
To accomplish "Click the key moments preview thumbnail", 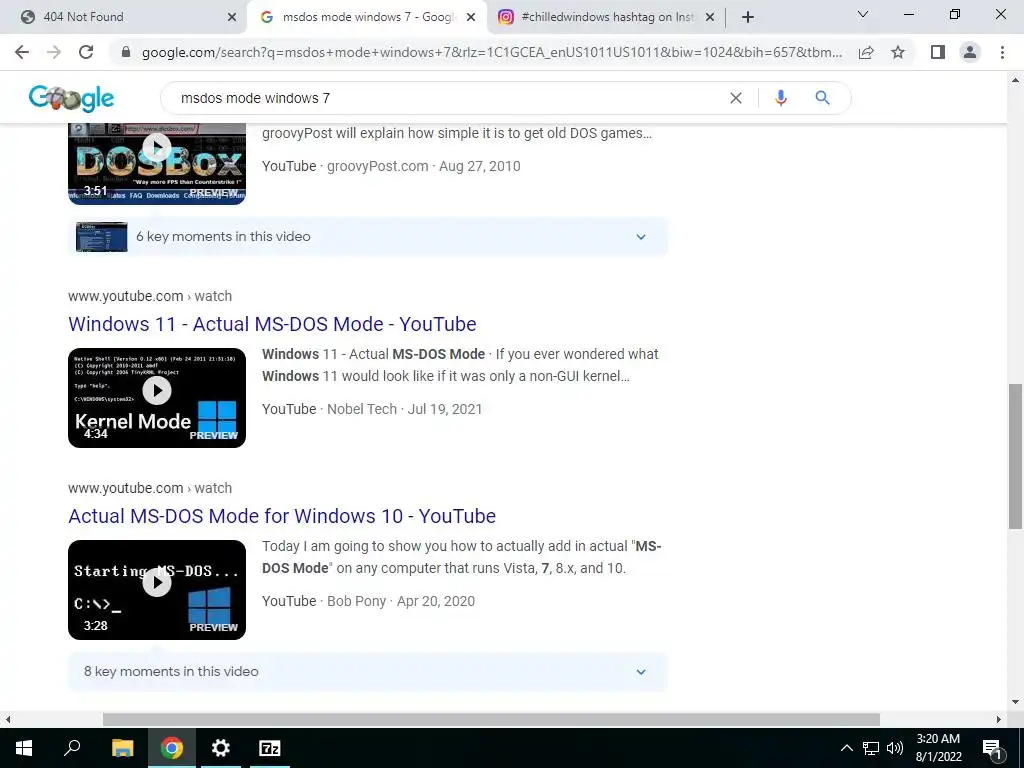I will coord(102,236).
